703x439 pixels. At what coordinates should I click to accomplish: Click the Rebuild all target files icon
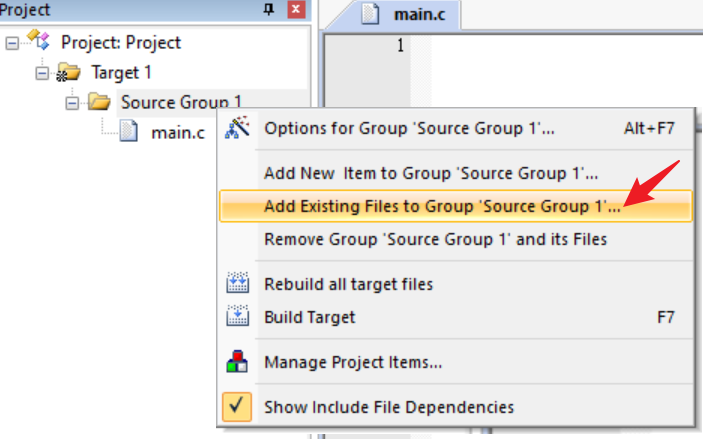[x=237, y=284]
